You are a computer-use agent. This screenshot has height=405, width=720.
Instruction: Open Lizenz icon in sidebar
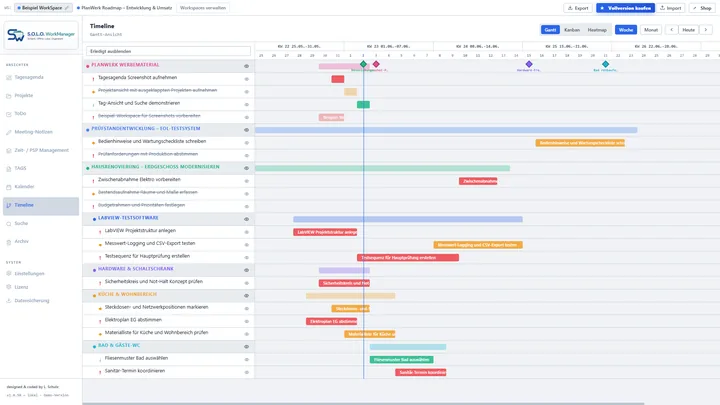(9, 287)
